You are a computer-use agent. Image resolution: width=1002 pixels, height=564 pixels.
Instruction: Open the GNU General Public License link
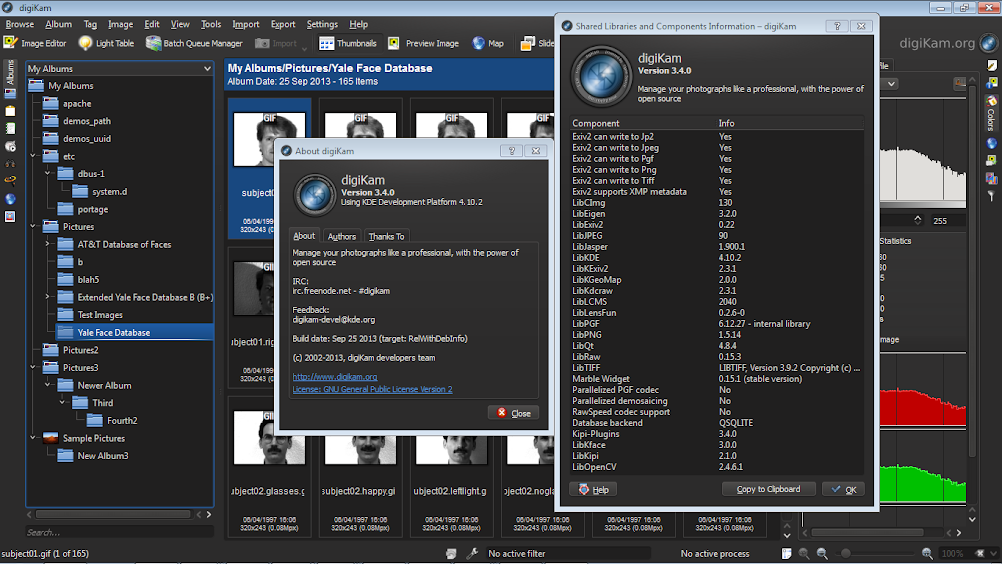click(x=372, y=389)
